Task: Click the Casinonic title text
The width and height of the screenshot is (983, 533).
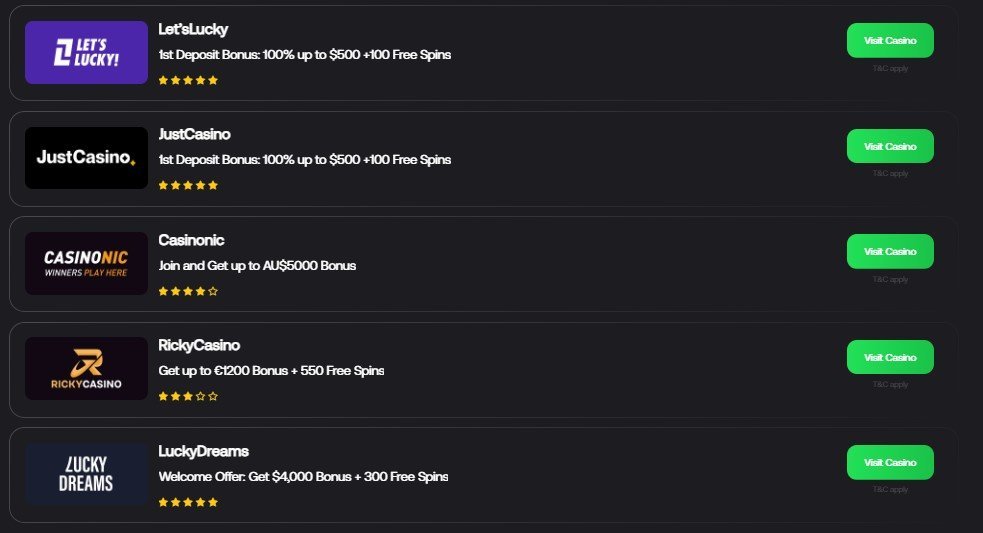Action: 191,240
